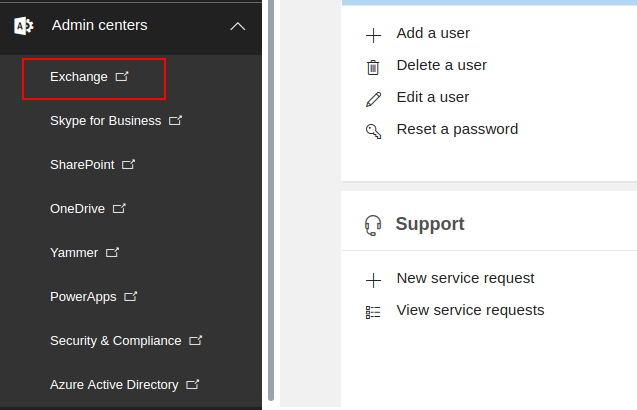The width and height of the screenshot is (637, 410).
Task: Select Add a user text link
Action: pyautogui.click(x=433, y=33)
